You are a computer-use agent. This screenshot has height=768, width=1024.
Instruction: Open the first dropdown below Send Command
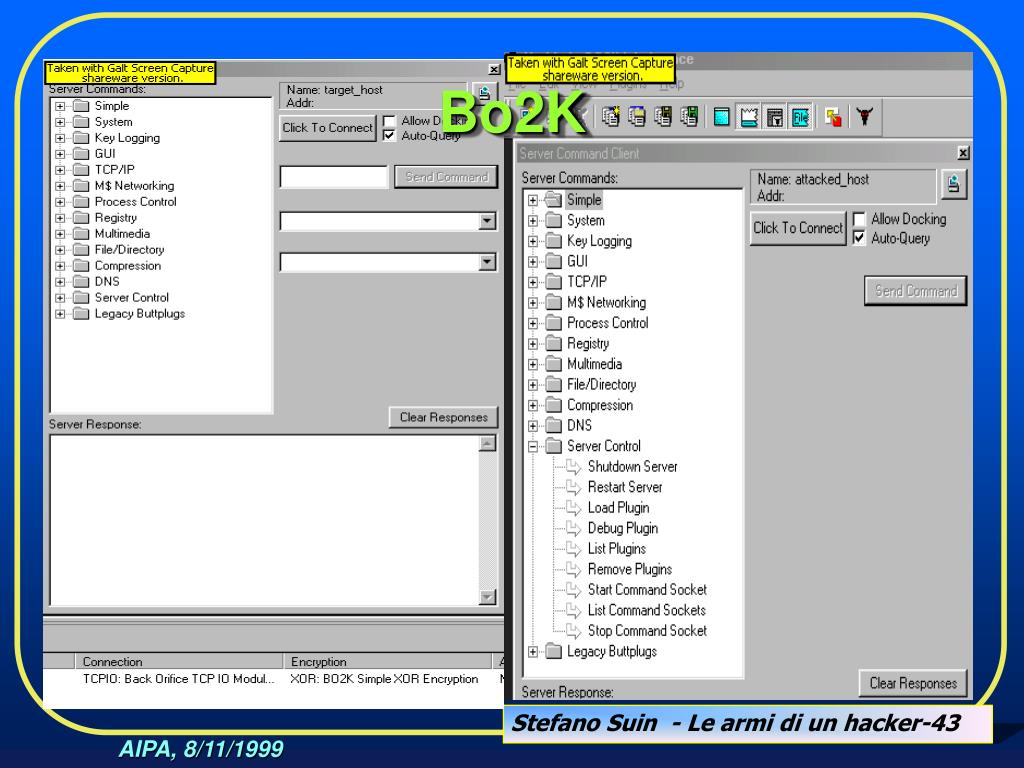[x=487, y=221]
